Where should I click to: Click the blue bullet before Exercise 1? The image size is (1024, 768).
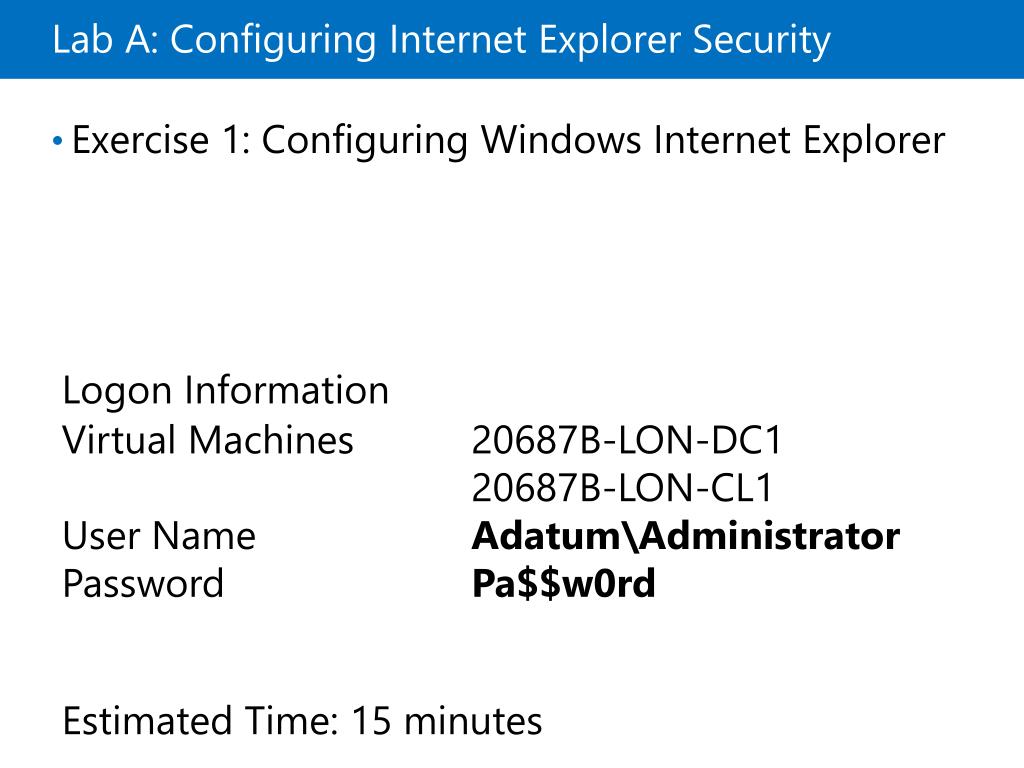pos(57,140)
